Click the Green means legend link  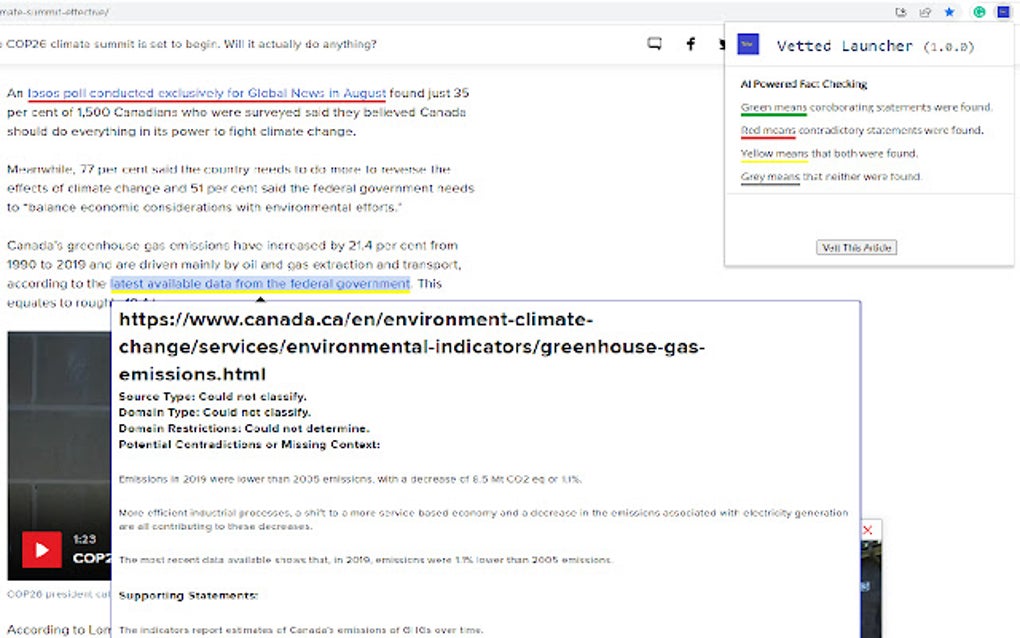(771, 107)
